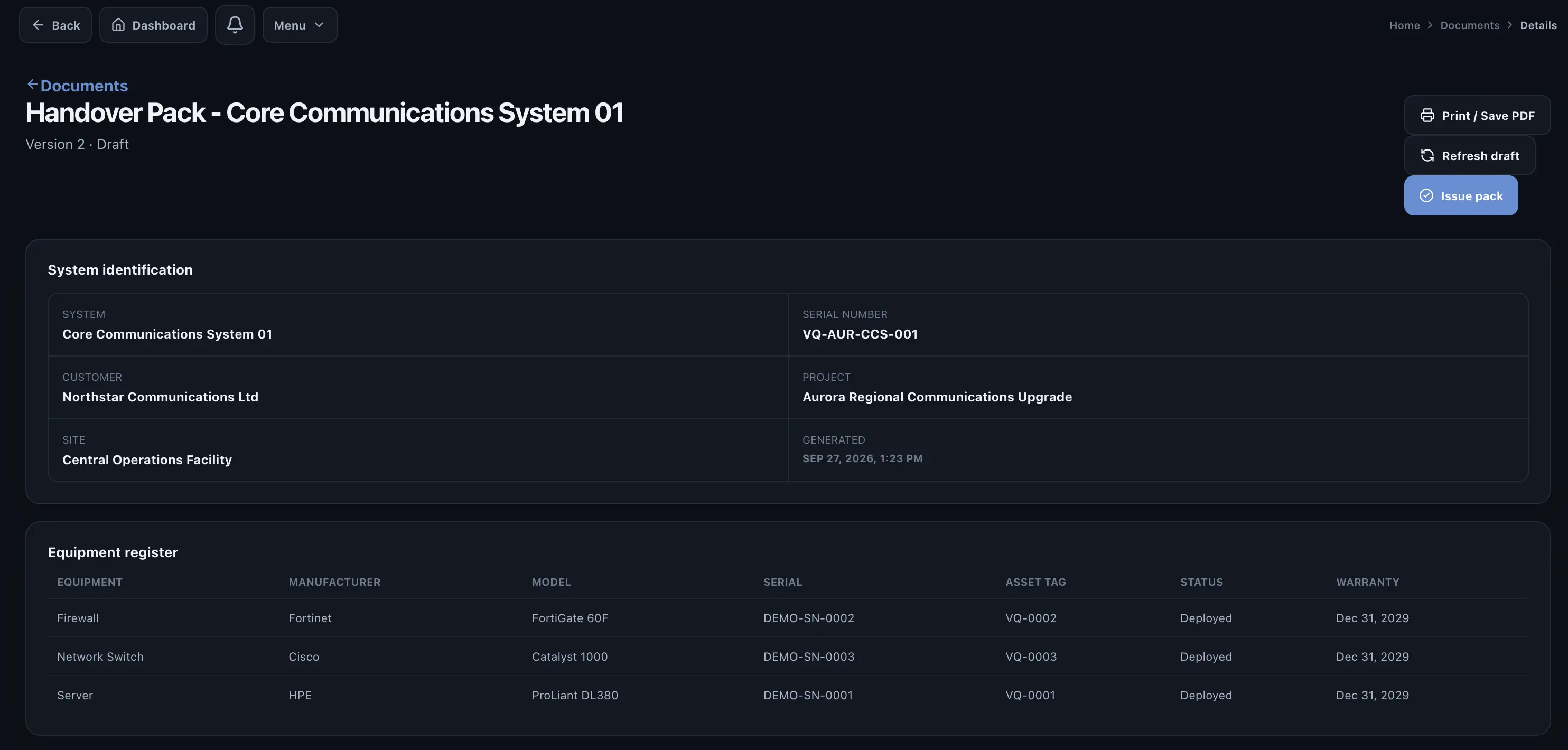The image size is (1568, 750).
Task: Click the Network Switch equipment cell
Action: tap(100, 657)
